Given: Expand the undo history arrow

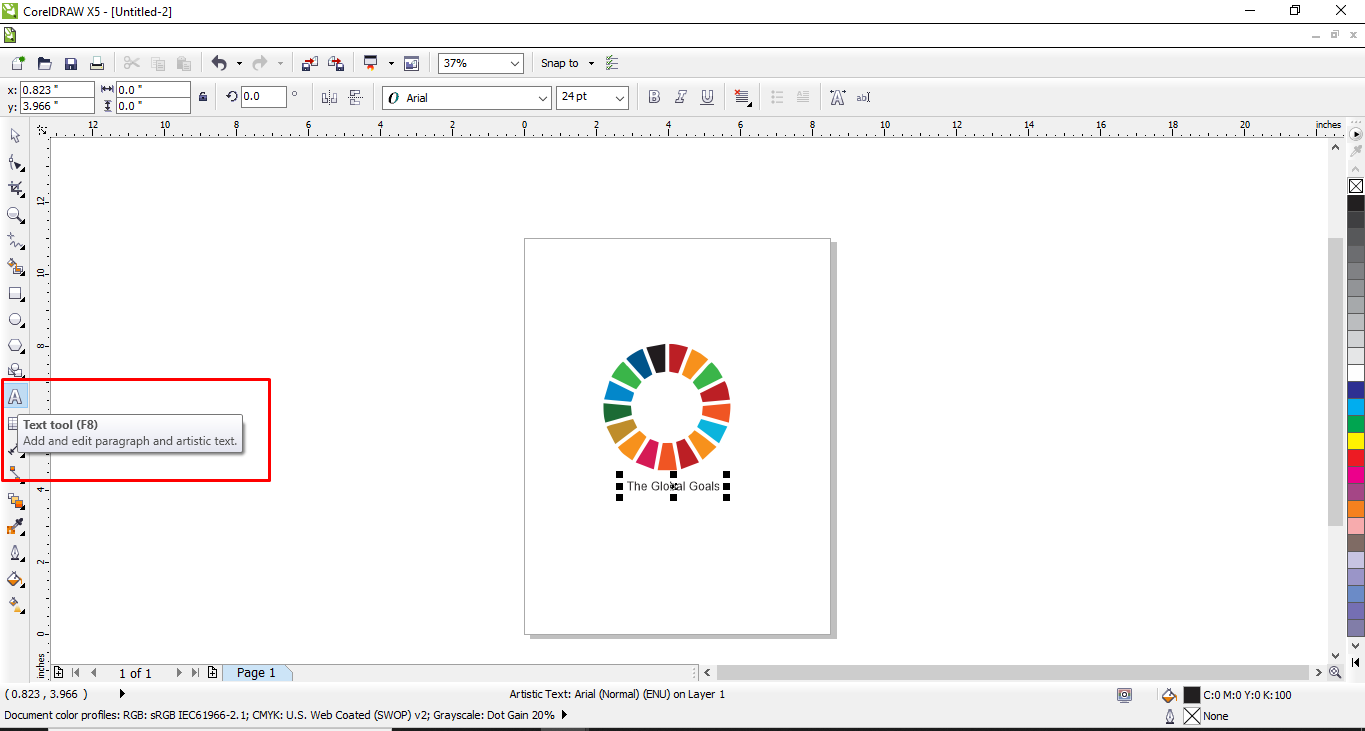Looking at the screenshot, I should click(x=239, y=63).
